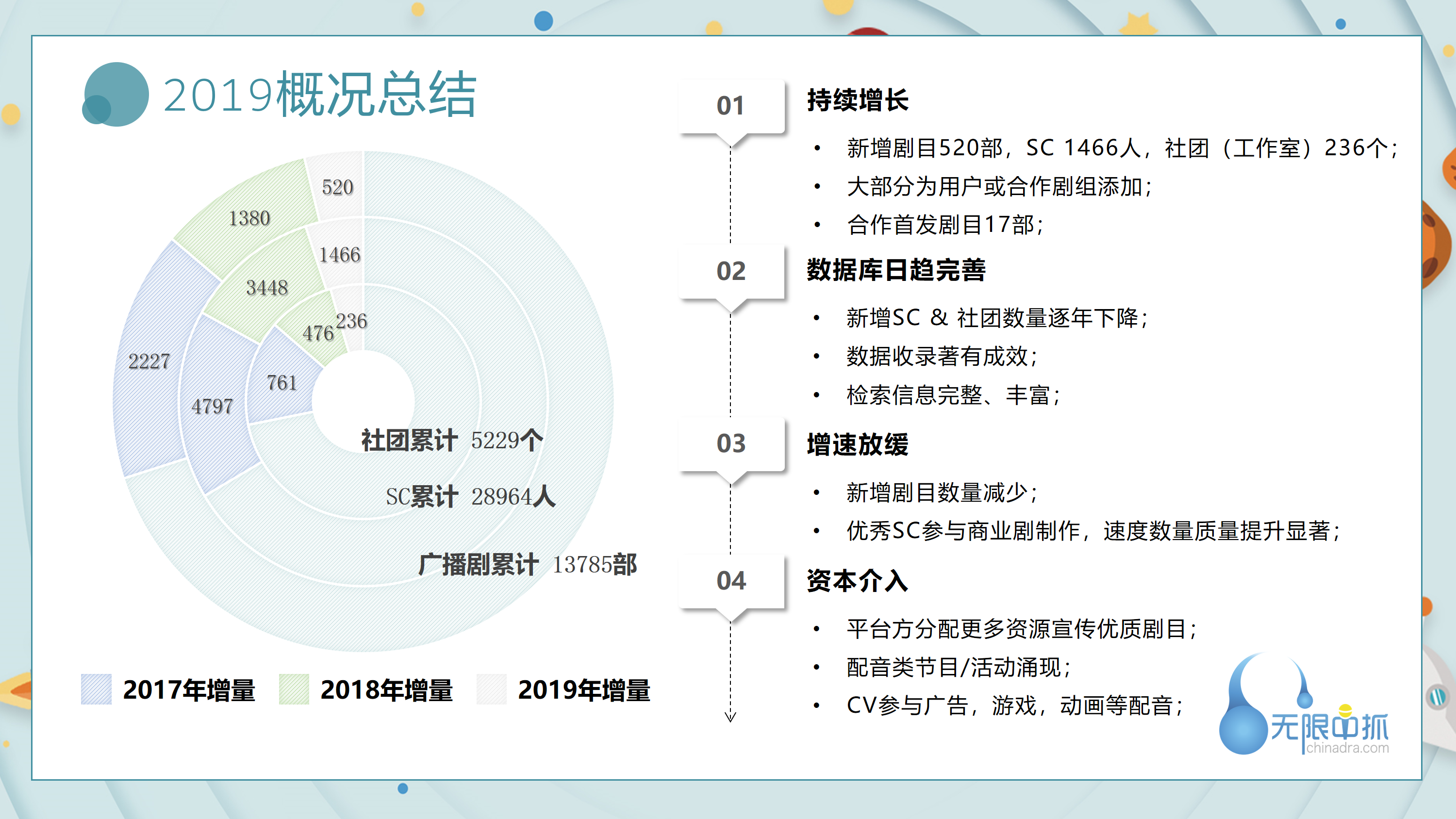Click the 761 chart data label
This screenshot has height=819, width=1456.
coord(282,383)
